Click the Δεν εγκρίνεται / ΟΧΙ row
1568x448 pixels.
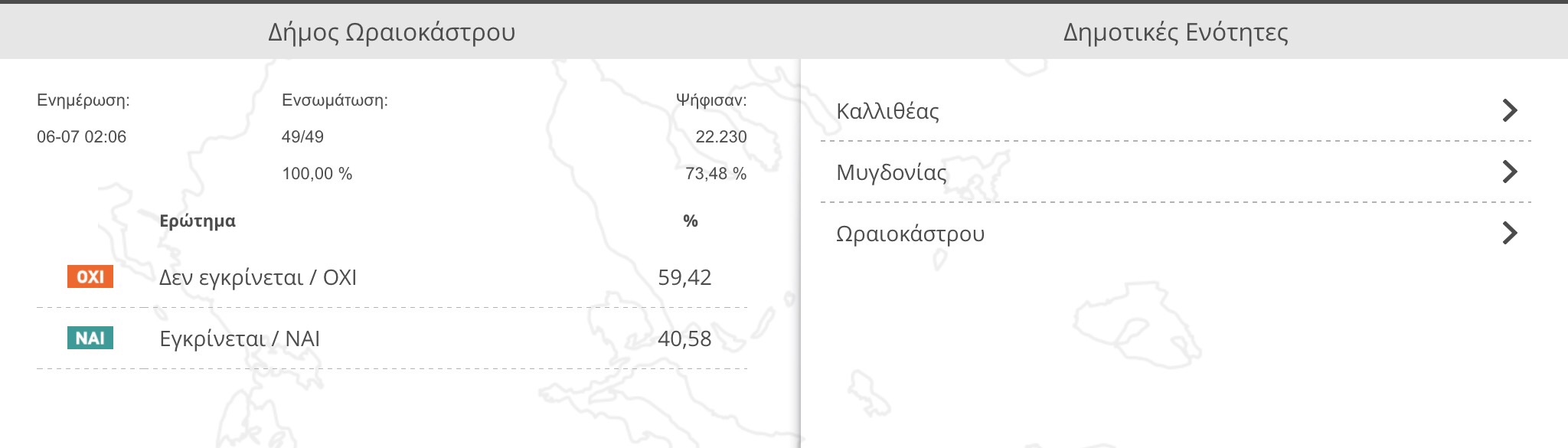(x=392, y=277)
